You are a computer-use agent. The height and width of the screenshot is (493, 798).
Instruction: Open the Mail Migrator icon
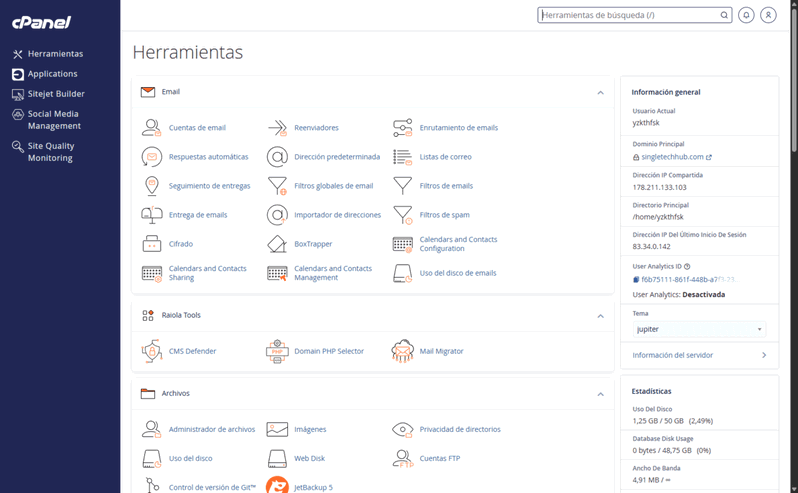click(403, 351)
